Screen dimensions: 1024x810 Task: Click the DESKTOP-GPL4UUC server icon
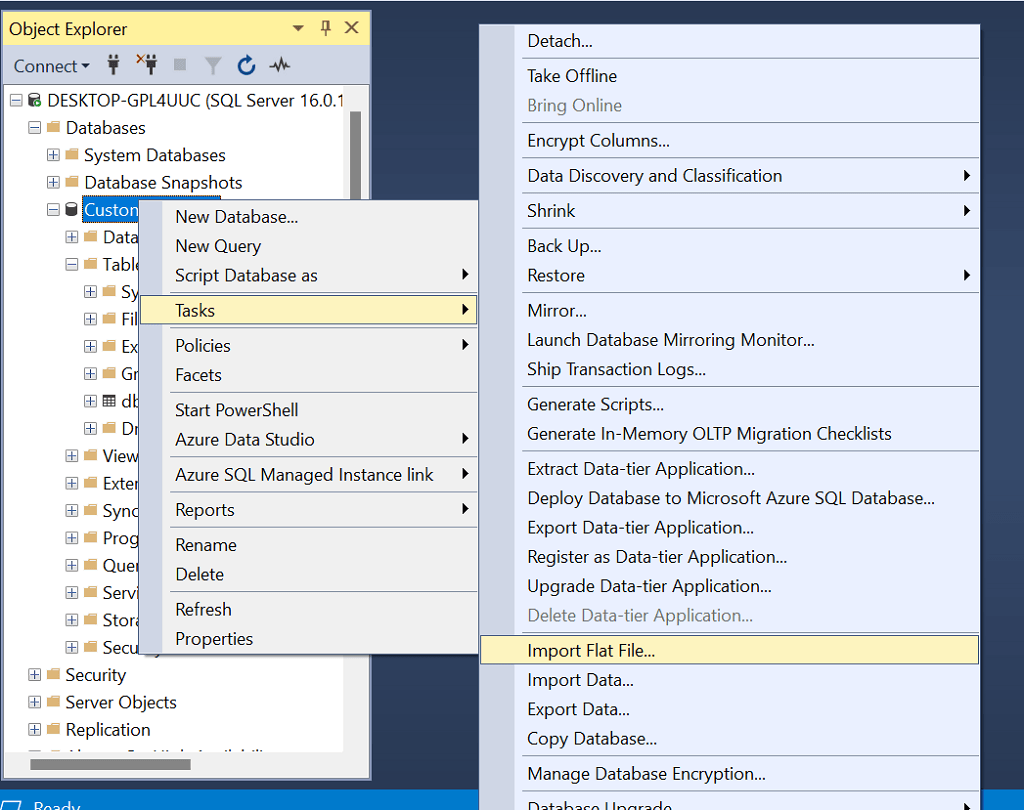click(x=35, y=100)
